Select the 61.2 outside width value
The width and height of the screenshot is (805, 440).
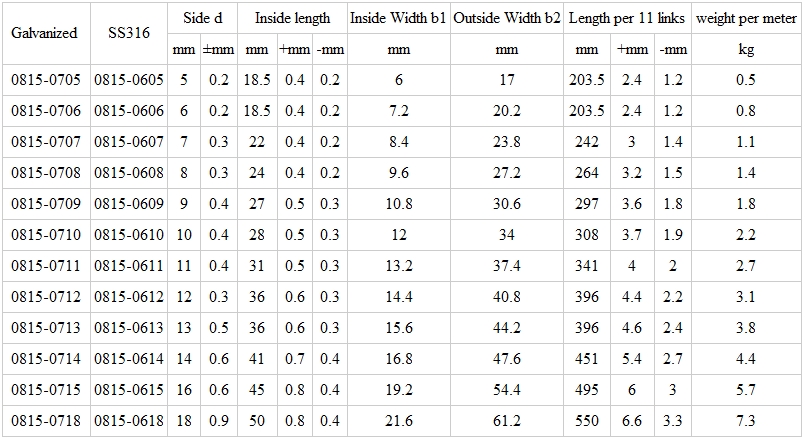coord(506,421)
